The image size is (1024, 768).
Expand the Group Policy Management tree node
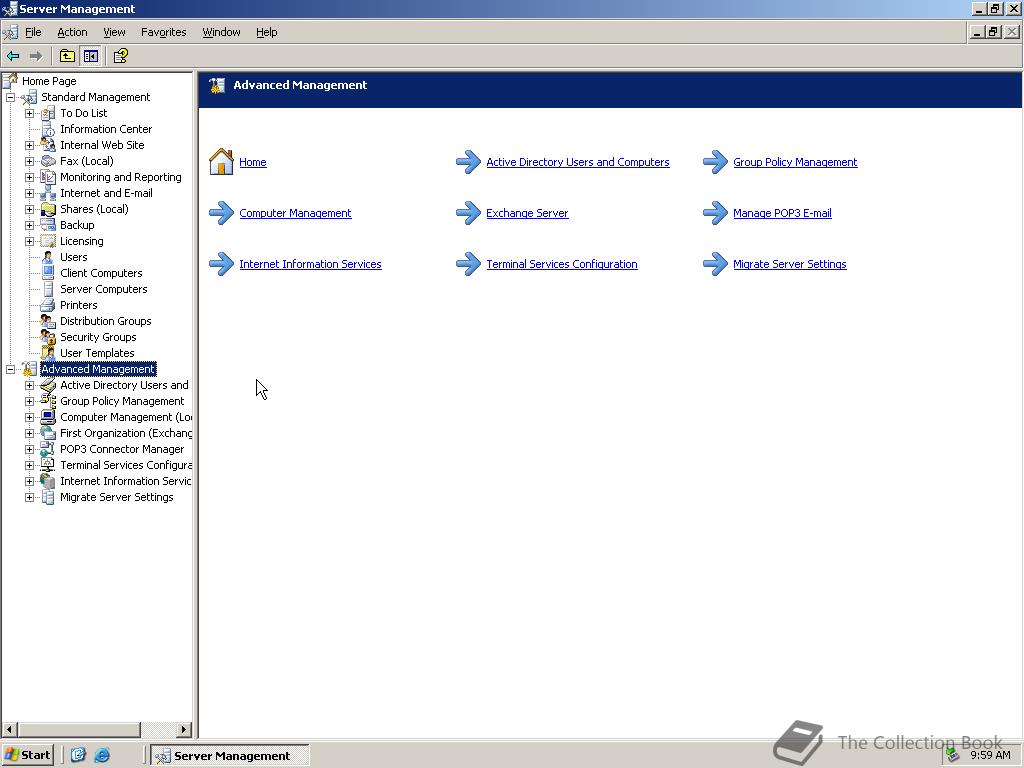(29, 402)
